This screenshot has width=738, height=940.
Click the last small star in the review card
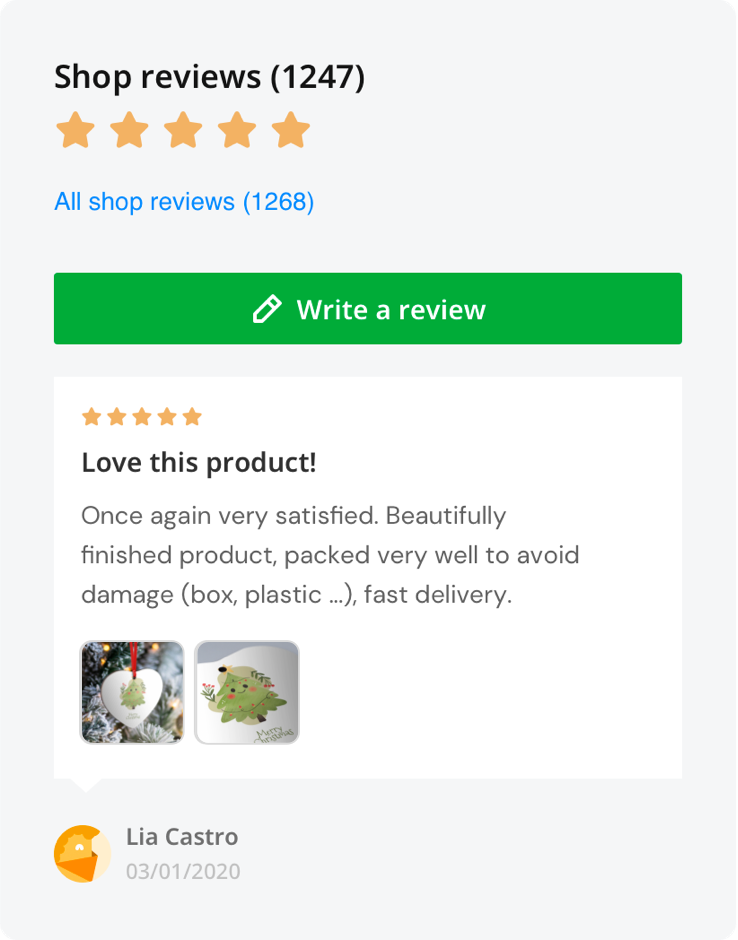tap(192, 417)
